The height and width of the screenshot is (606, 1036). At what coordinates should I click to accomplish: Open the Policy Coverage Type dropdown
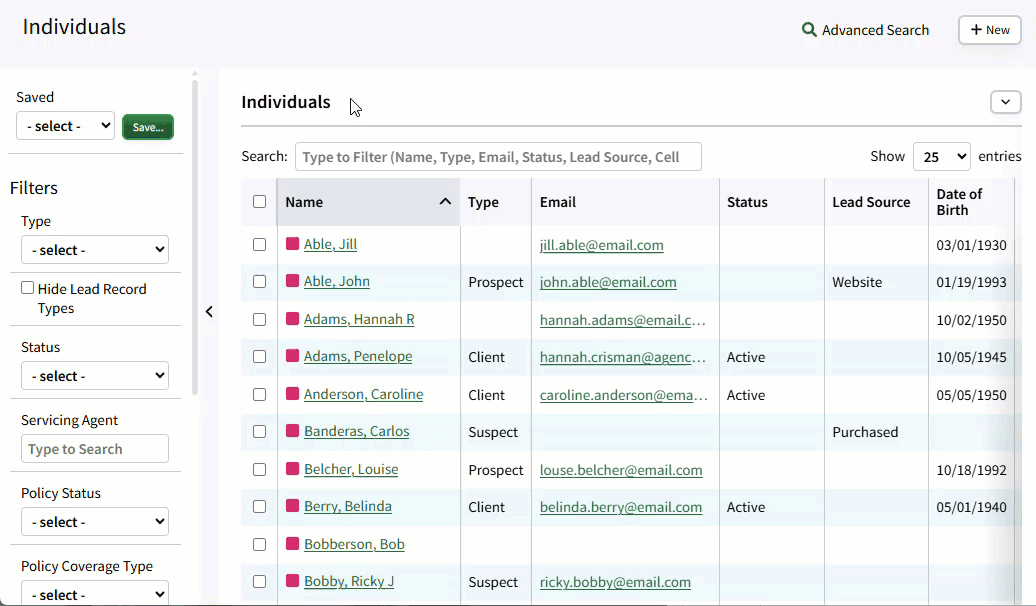coord(94,593)
